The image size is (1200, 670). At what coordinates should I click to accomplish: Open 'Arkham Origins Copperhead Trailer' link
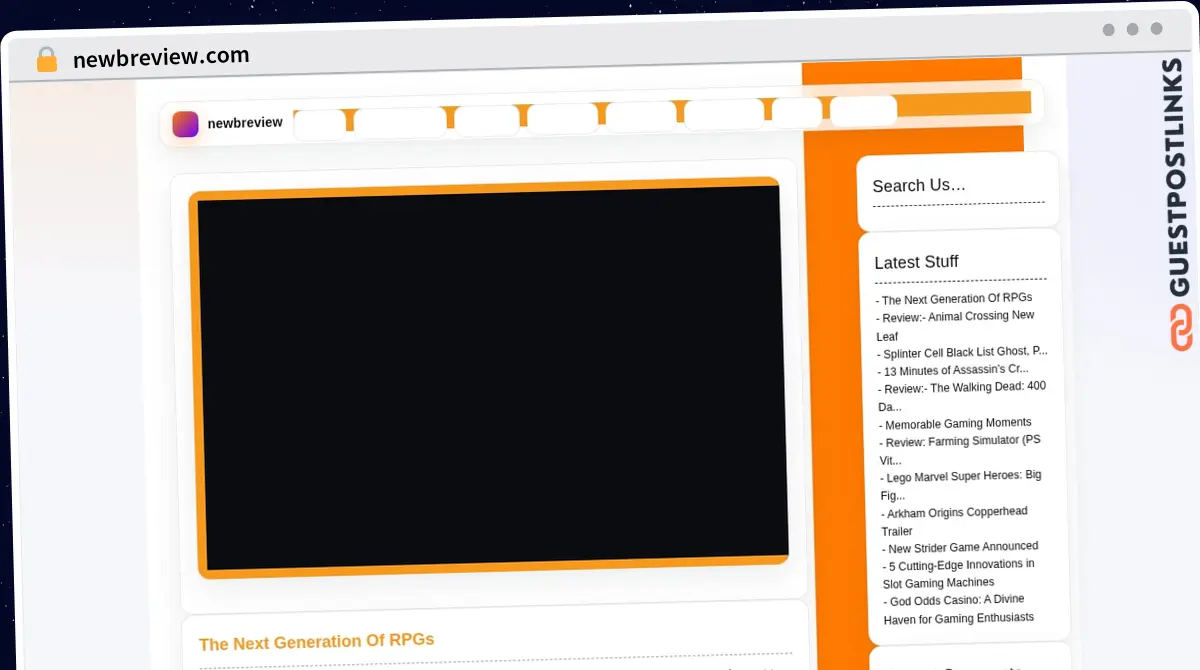pyautogui.click(x=954, y=522)
